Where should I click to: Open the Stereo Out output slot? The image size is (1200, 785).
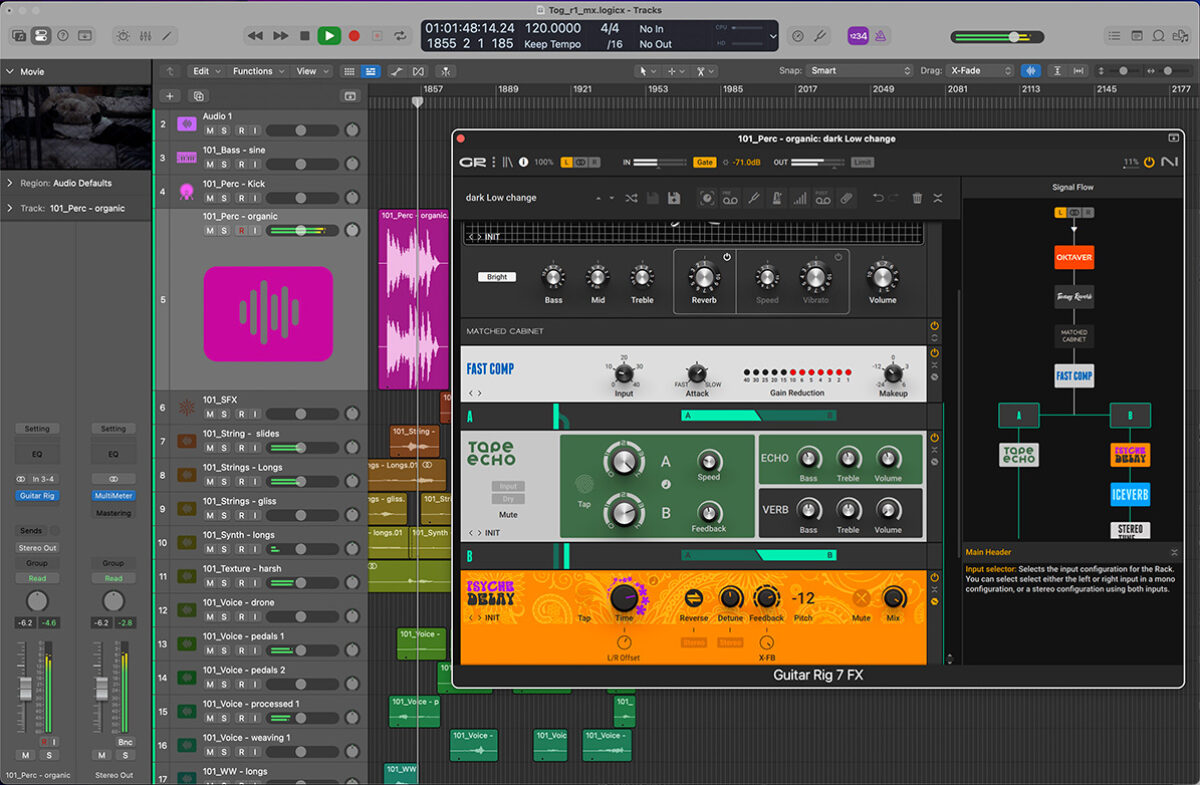click(x=37, y=548)
